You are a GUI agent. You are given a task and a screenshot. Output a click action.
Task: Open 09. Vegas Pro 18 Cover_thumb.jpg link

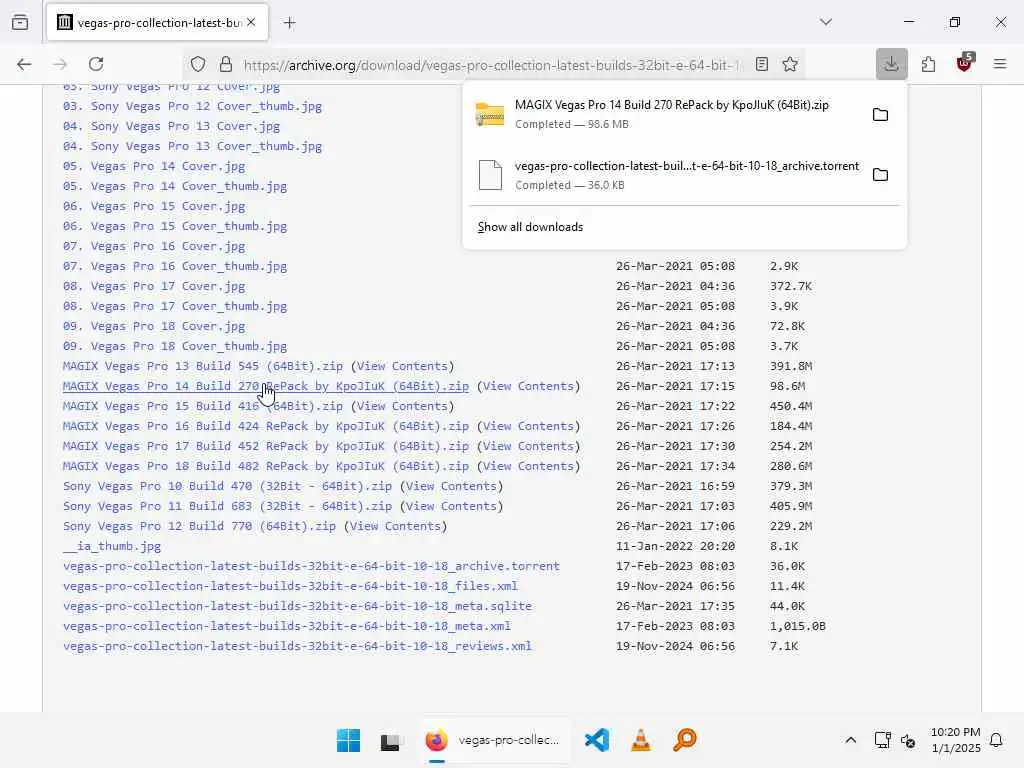tap(175, 346)
